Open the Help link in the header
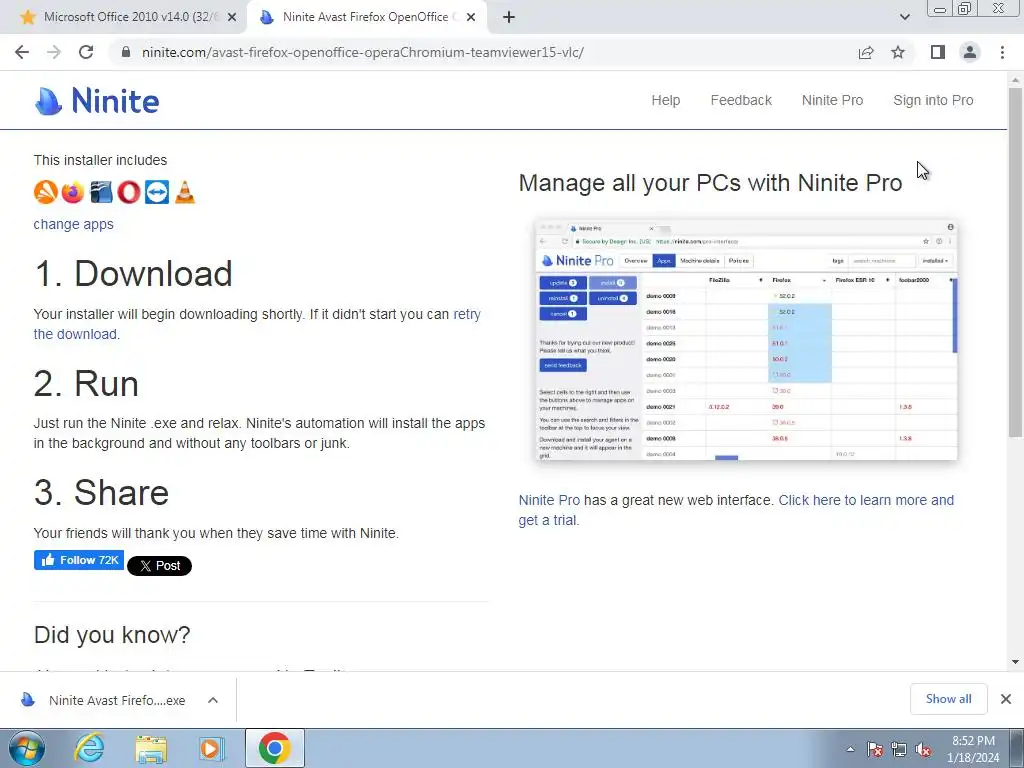The height and width of the screenshot is (768, 1024). pos(665,101)
